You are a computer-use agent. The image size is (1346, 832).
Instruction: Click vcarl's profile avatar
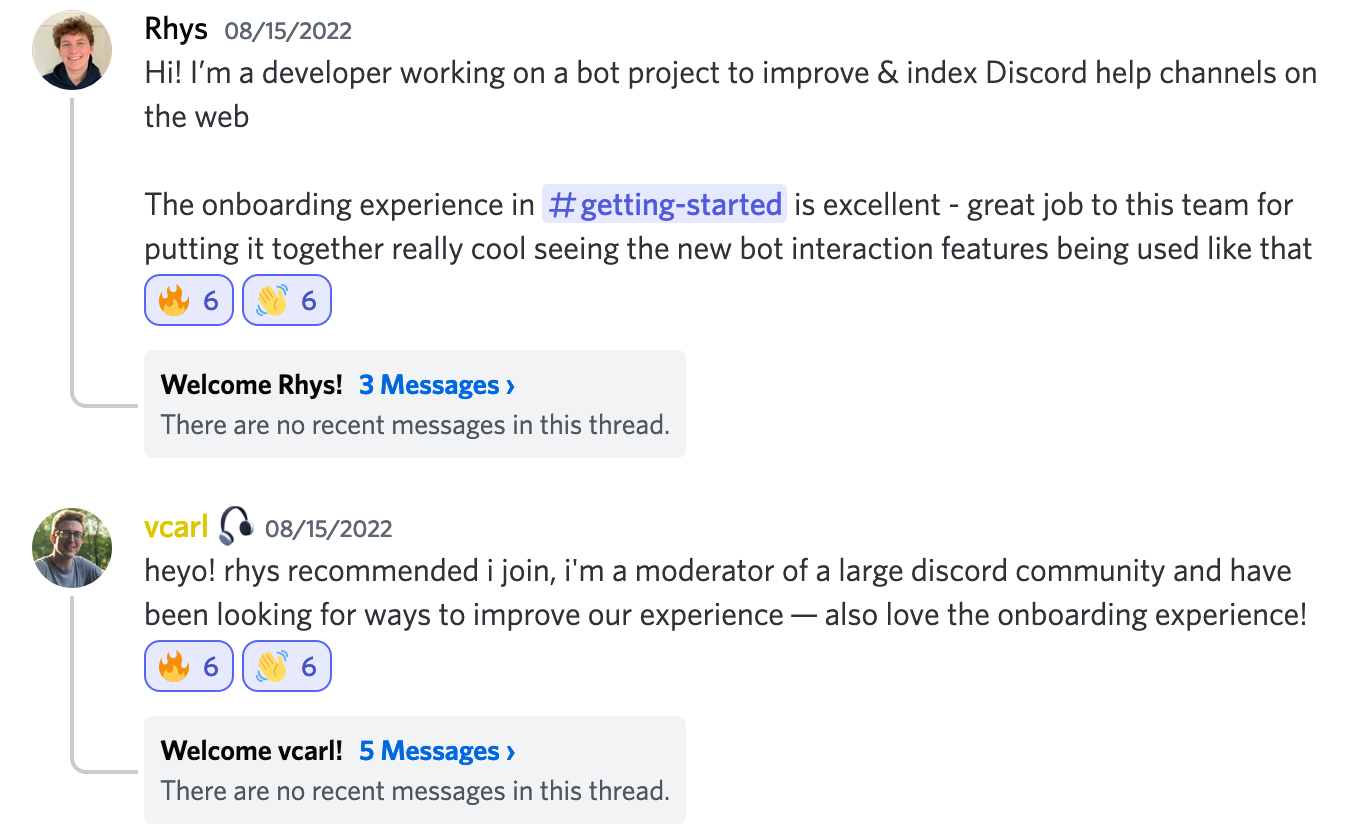click(71, 548)
